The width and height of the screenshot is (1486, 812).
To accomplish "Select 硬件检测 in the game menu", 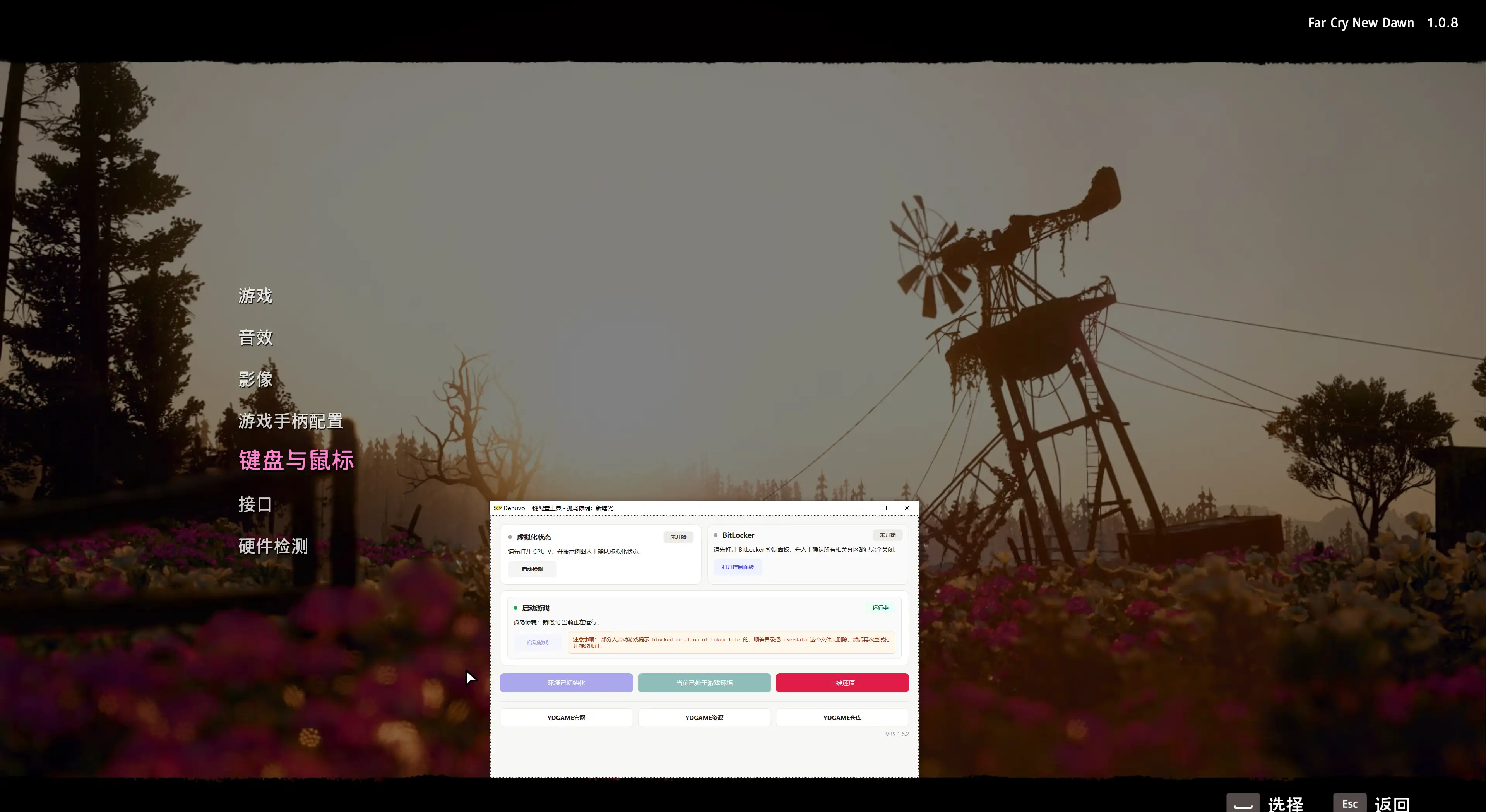I will (274, 546).
